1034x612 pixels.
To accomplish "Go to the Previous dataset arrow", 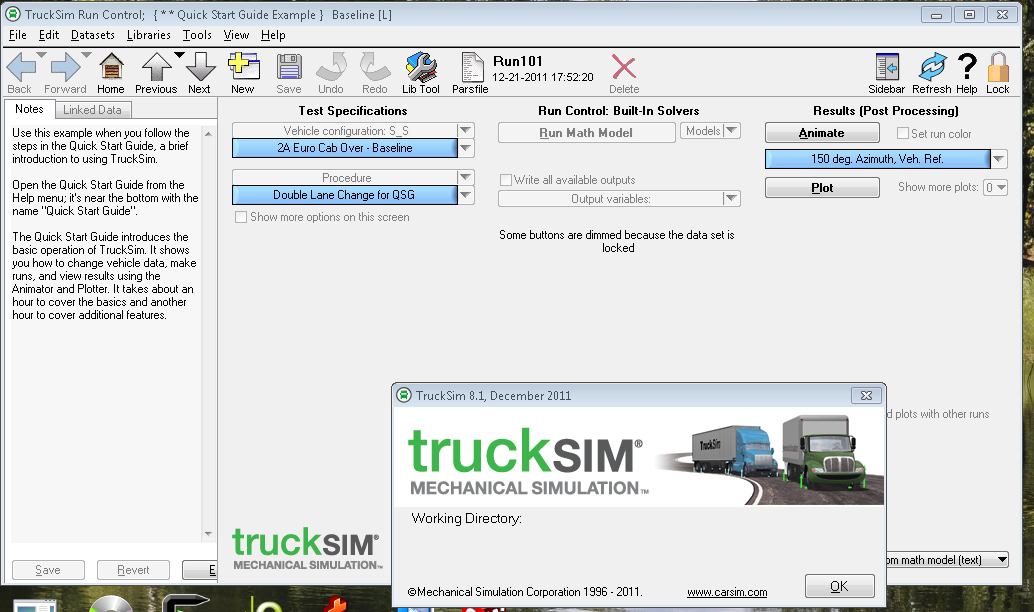I will [x=156, y=67].
